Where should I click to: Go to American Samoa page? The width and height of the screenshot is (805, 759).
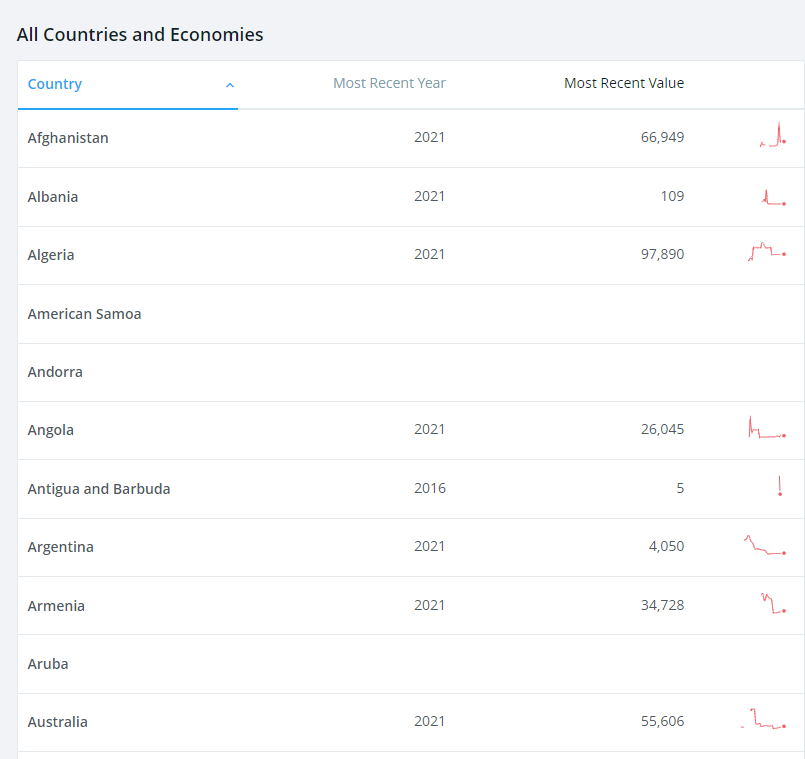pos(84,314)
